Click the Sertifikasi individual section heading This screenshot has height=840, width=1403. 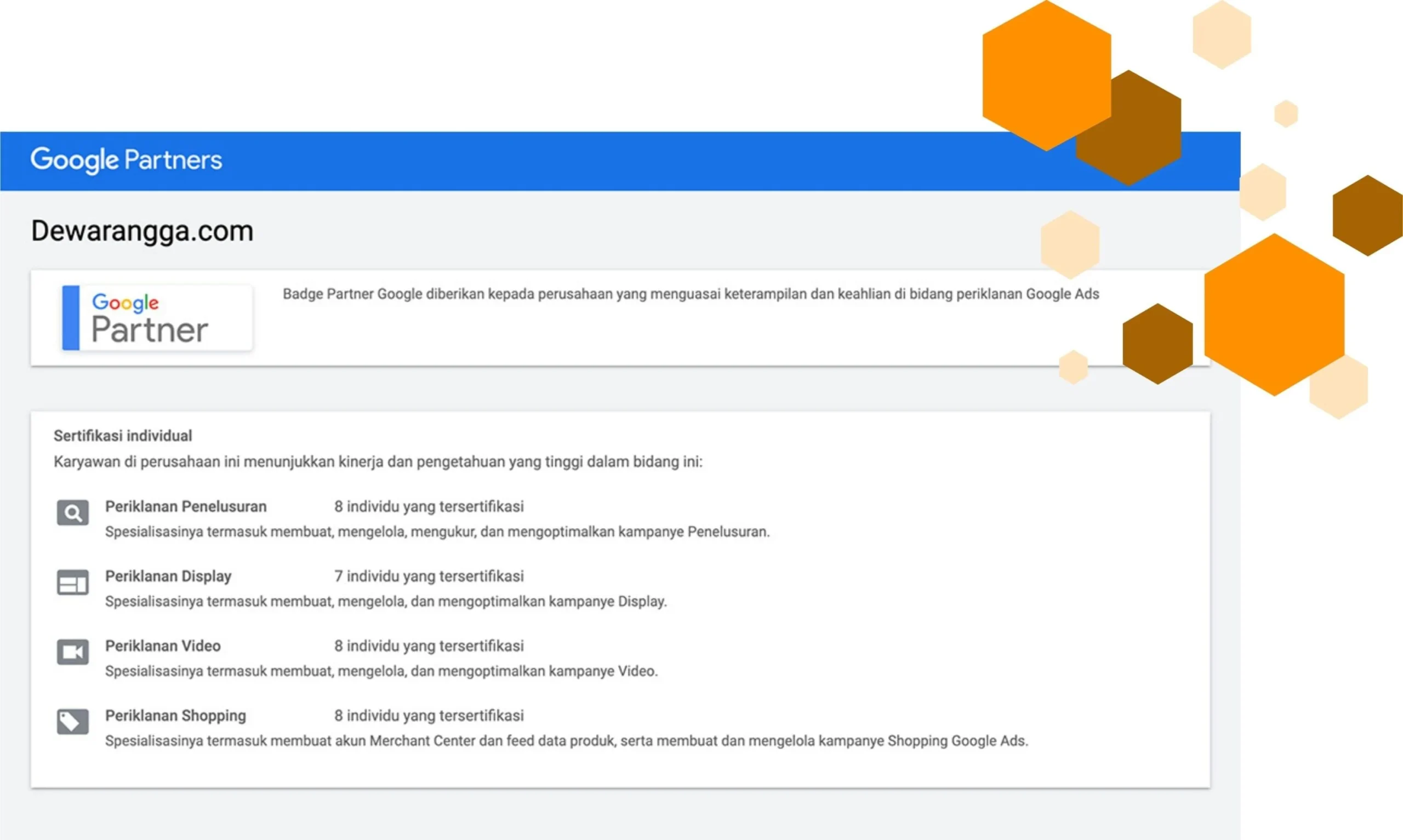tap(123, 436)
